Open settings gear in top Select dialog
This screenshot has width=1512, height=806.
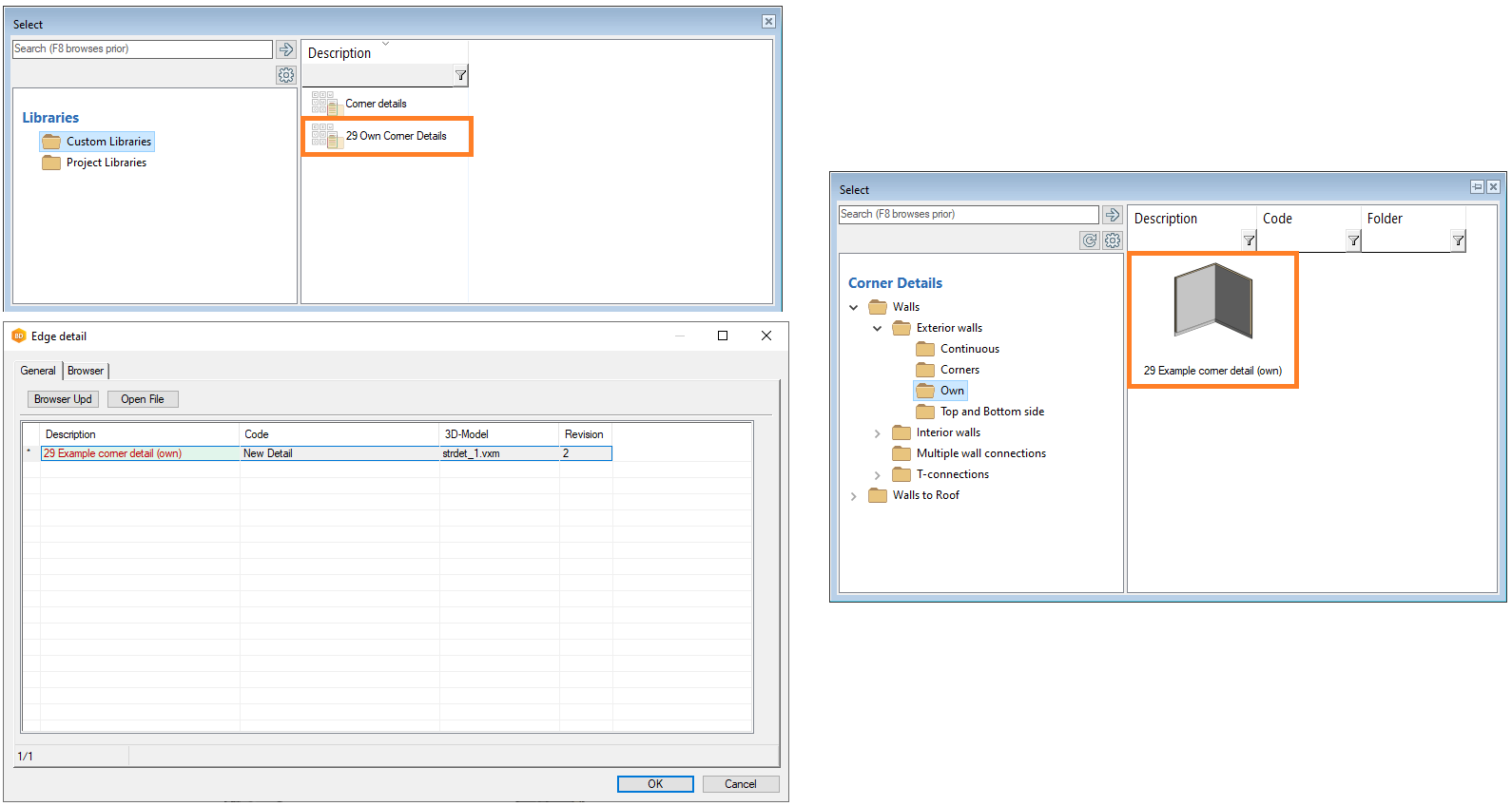click(x=286, y=75)
